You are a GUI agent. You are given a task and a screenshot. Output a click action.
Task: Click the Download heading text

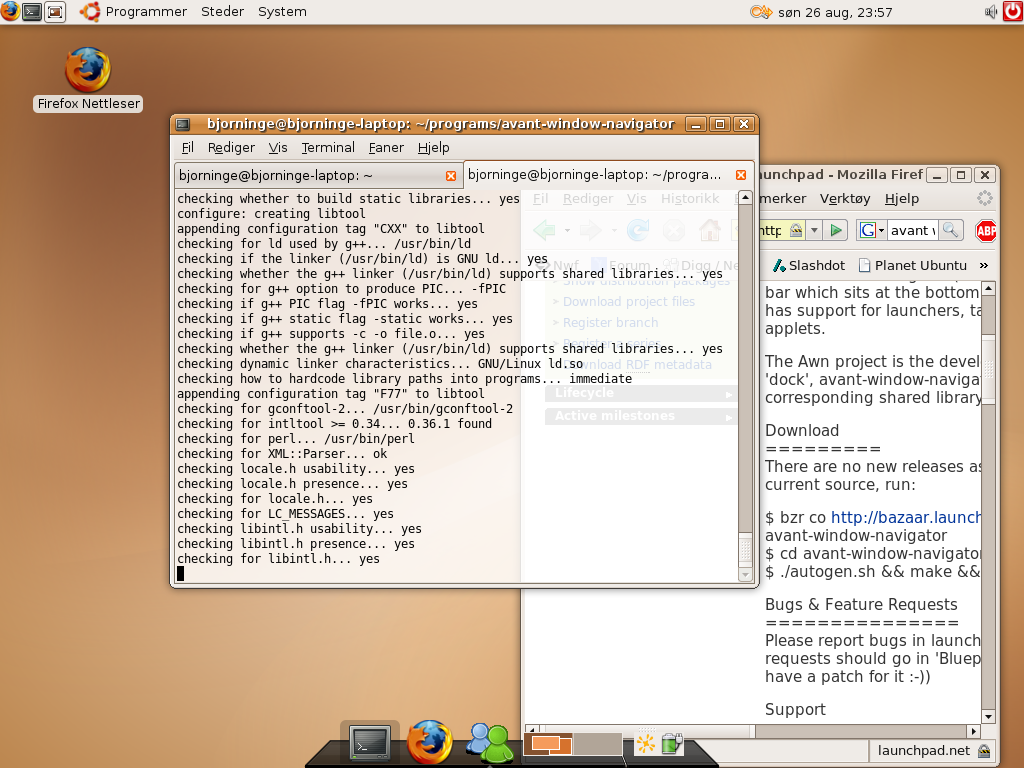[x=802, y=430]
